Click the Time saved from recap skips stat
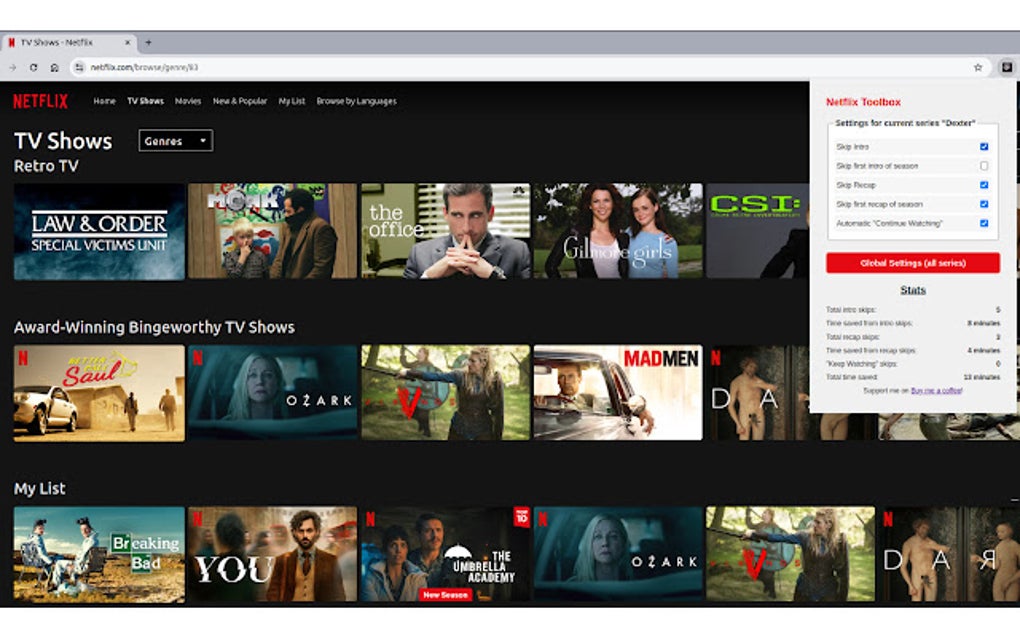Viewport: 1020px width, 638px height. pyautogui.click(x=913, y=350)
